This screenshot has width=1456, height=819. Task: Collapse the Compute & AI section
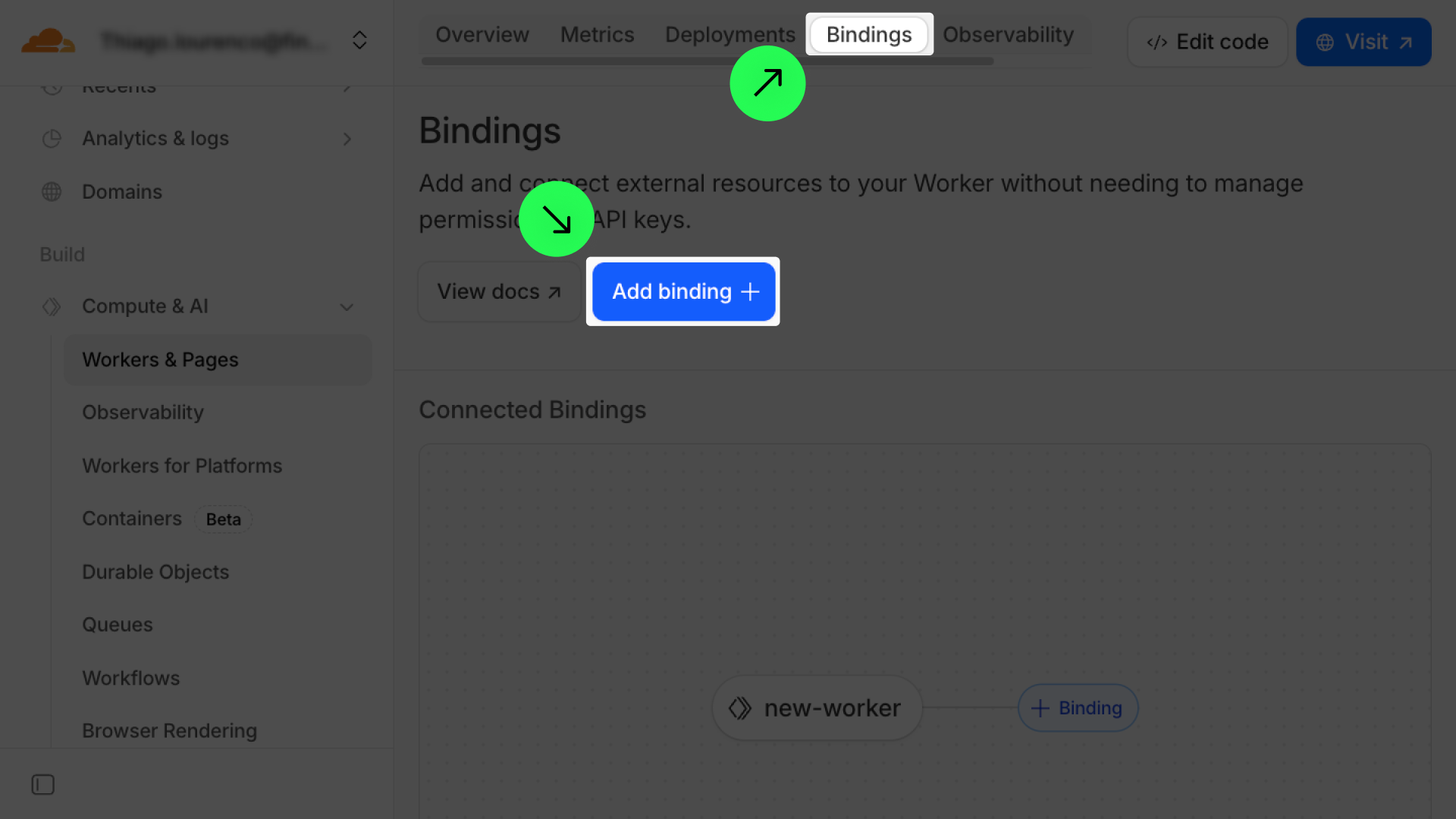point(347,307)
